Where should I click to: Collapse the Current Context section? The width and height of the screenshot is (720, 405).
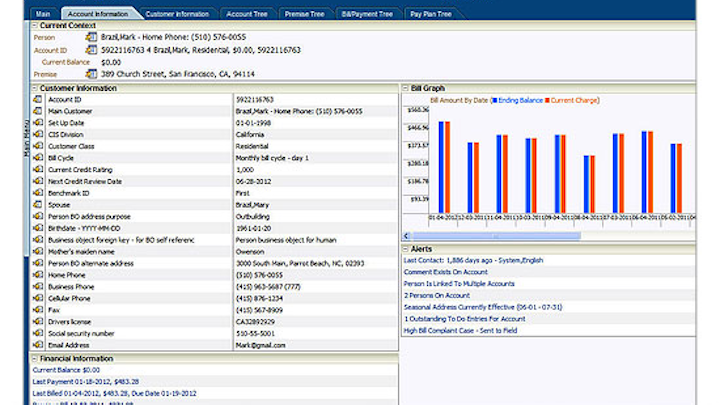(x=34, y=25)
